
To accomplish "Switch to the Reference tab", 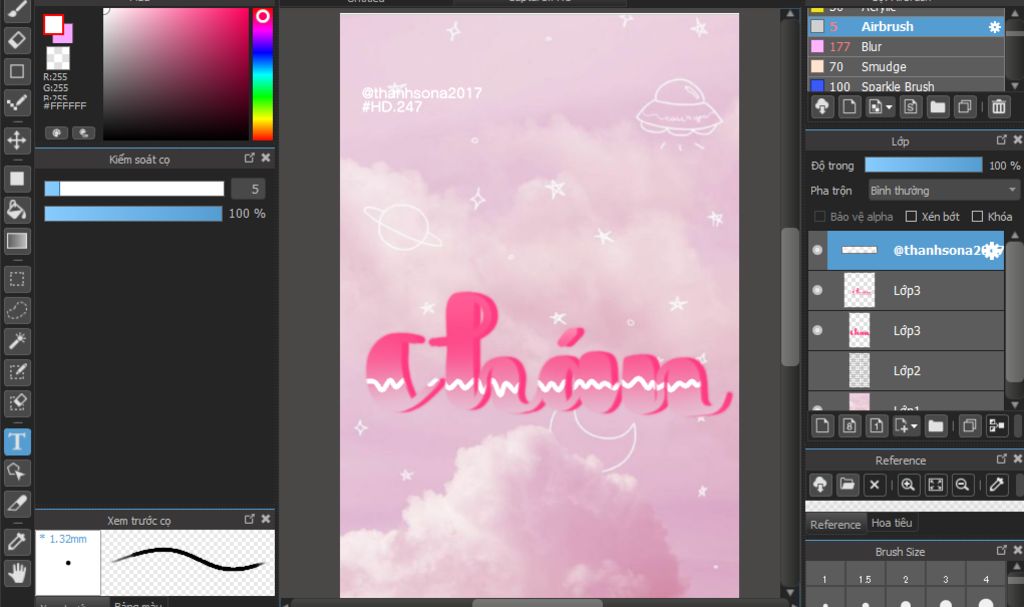I will point(835,524).
